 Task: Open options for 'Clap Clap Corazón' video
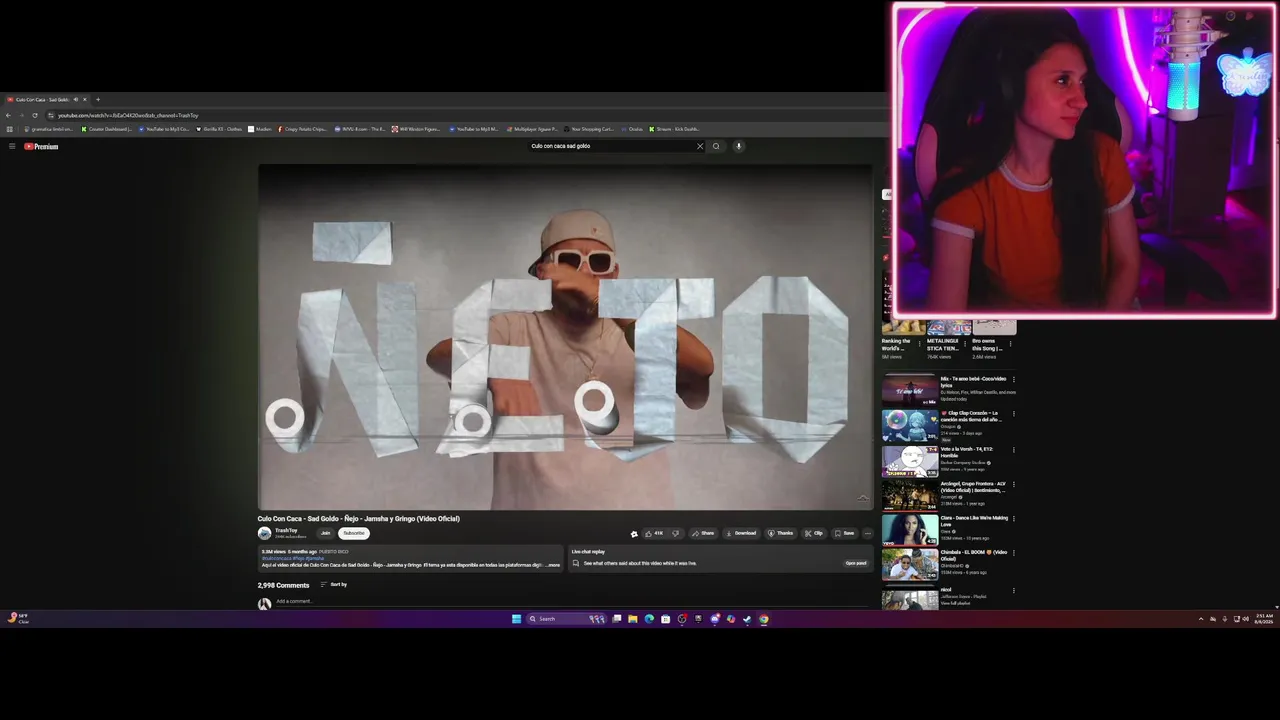pos(1014,414)
